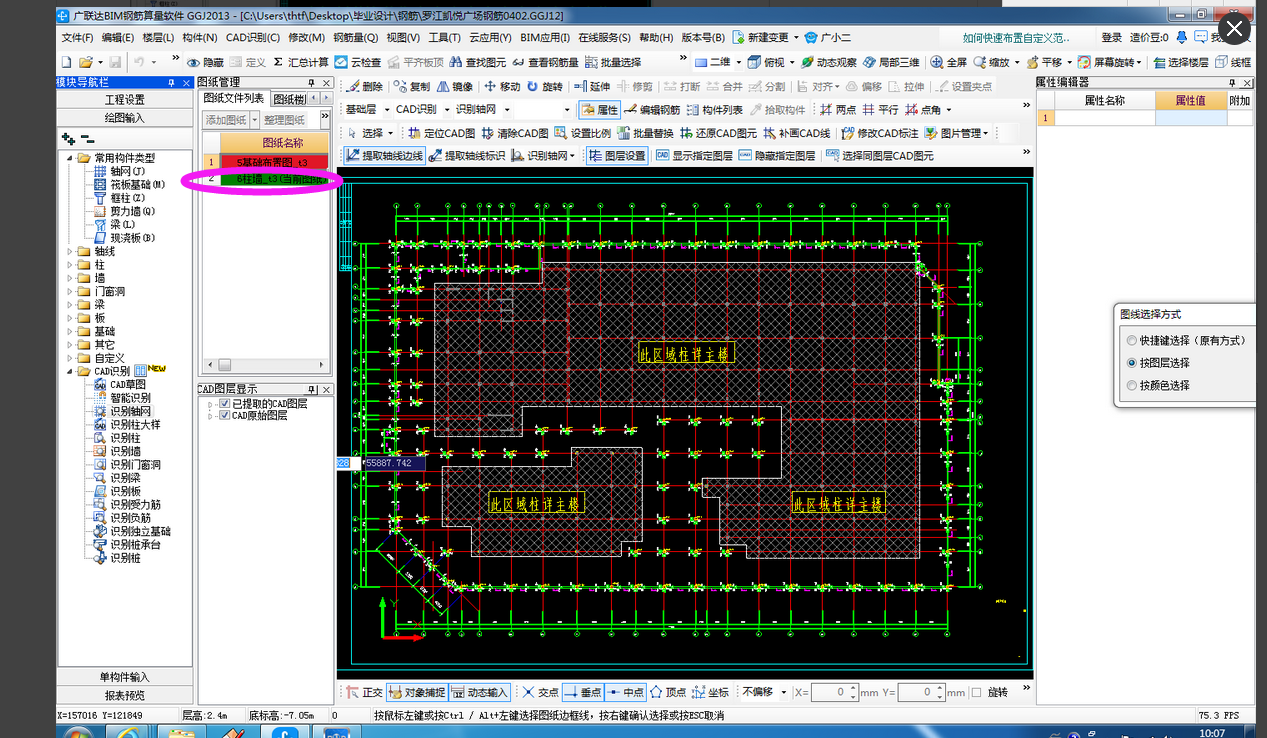Open the 钢筋量(Q) menu
This screenshot has width=1267, height=738.
tap(356, 37)
